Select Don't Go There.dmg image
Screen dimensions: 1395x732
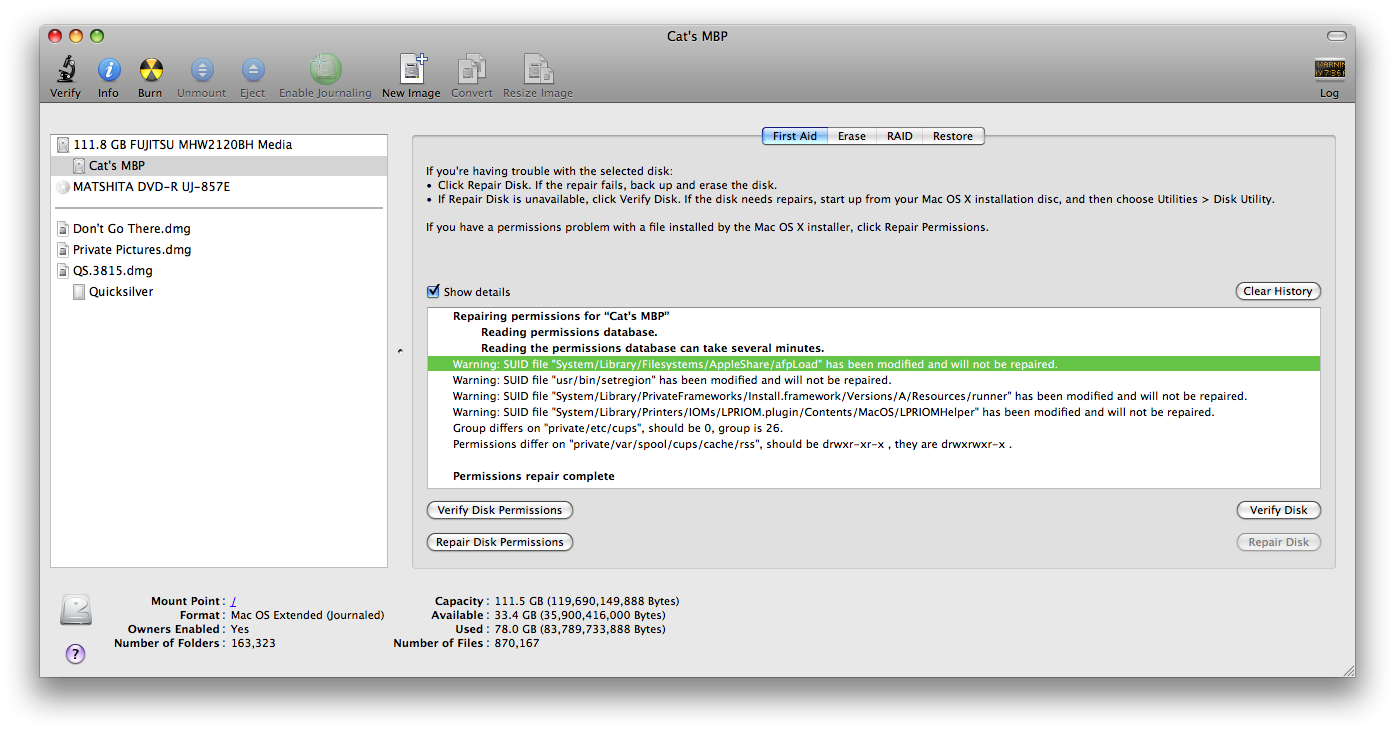pyautogui.click(x=219, y=229)
